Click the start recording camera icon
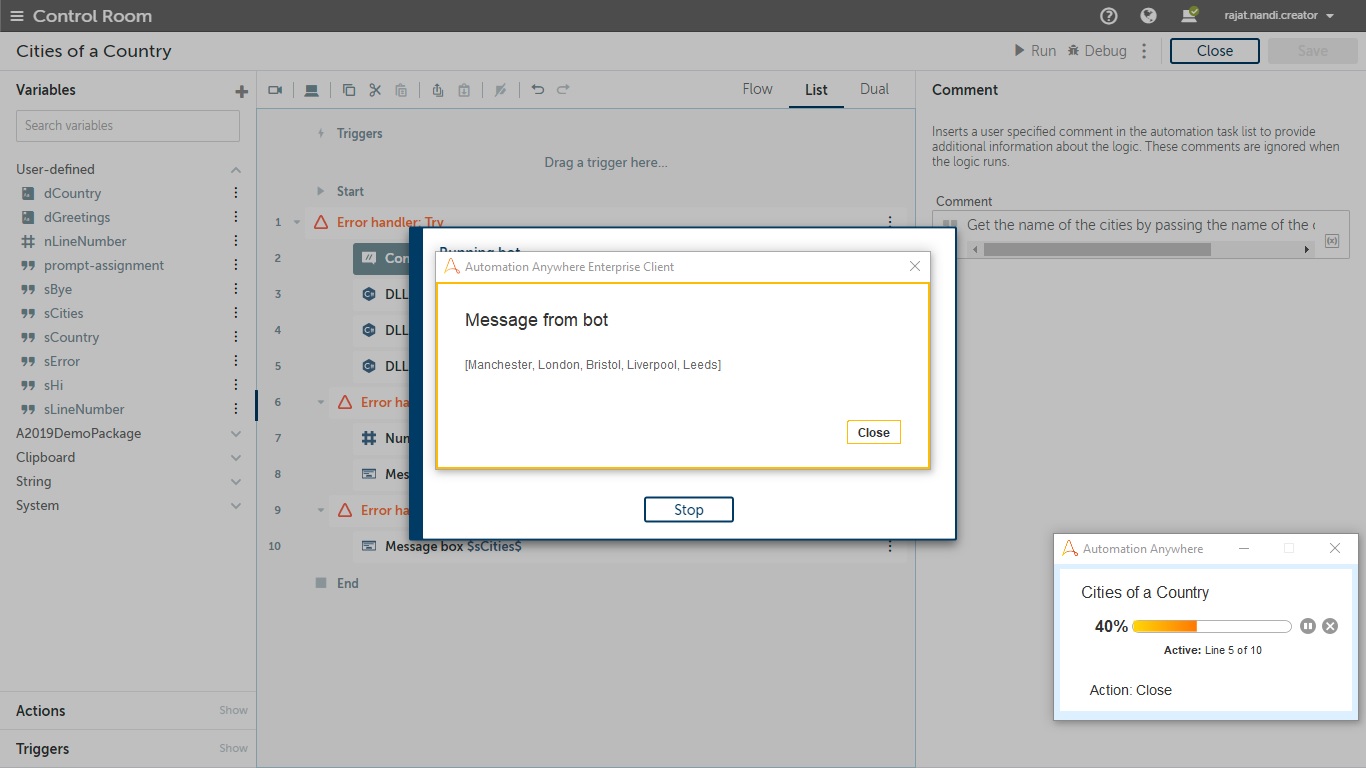 275,90
